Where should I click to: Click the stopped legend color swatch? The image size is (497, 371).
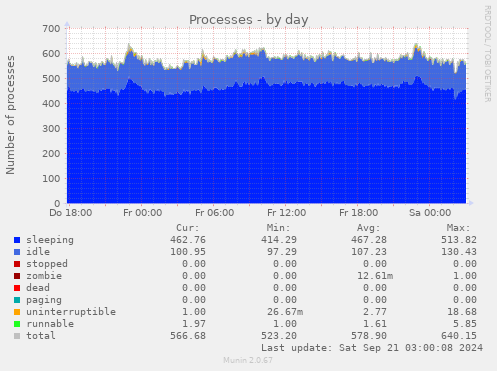click(x=17, y=264)
